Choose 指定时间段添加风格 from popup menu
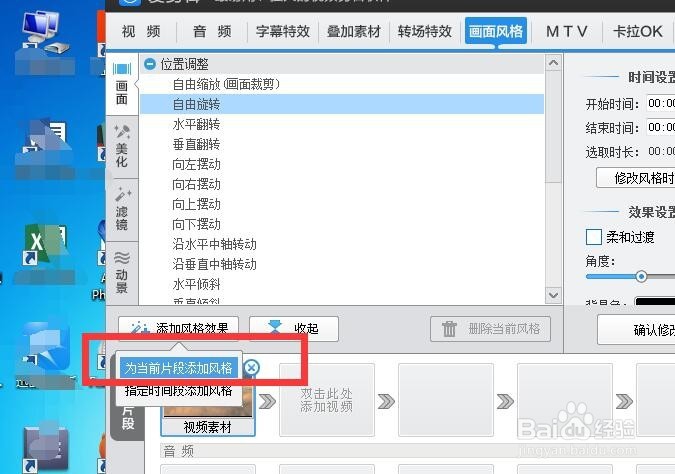The image size is (675, 474). tap(179, 391)
